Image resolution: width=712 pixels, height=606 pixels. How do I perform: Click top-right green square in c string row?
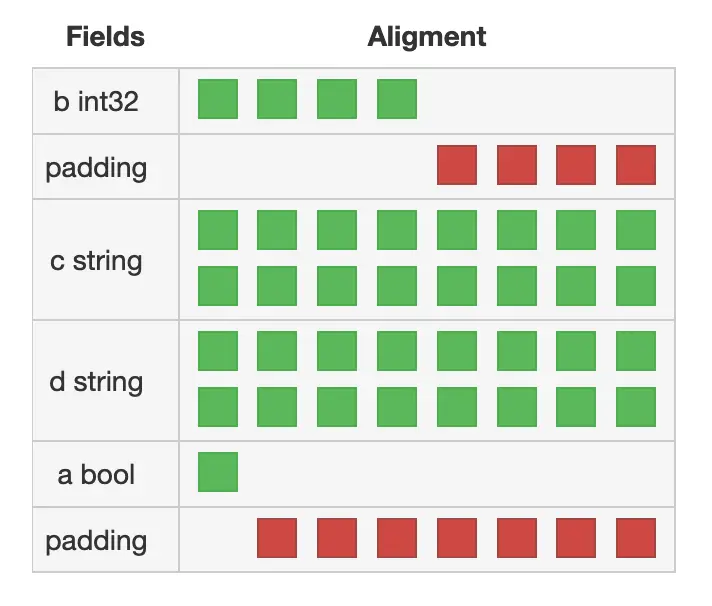pyautogui.click(x=636, y=230)
